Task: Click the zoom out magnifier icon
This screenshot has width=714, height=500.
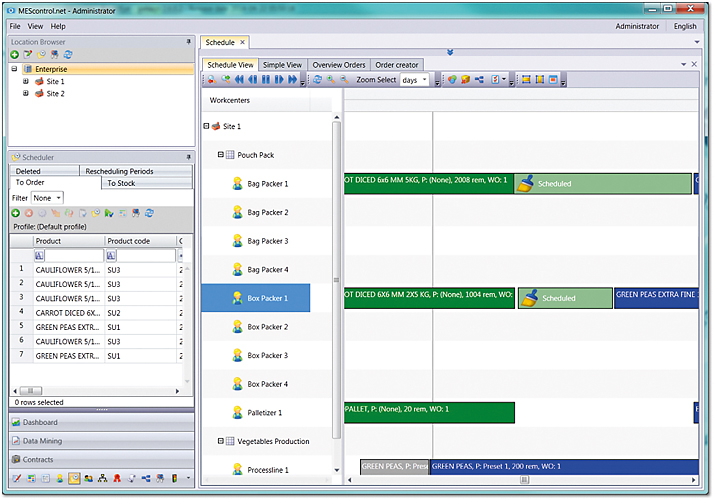Action: pos(345,80)
